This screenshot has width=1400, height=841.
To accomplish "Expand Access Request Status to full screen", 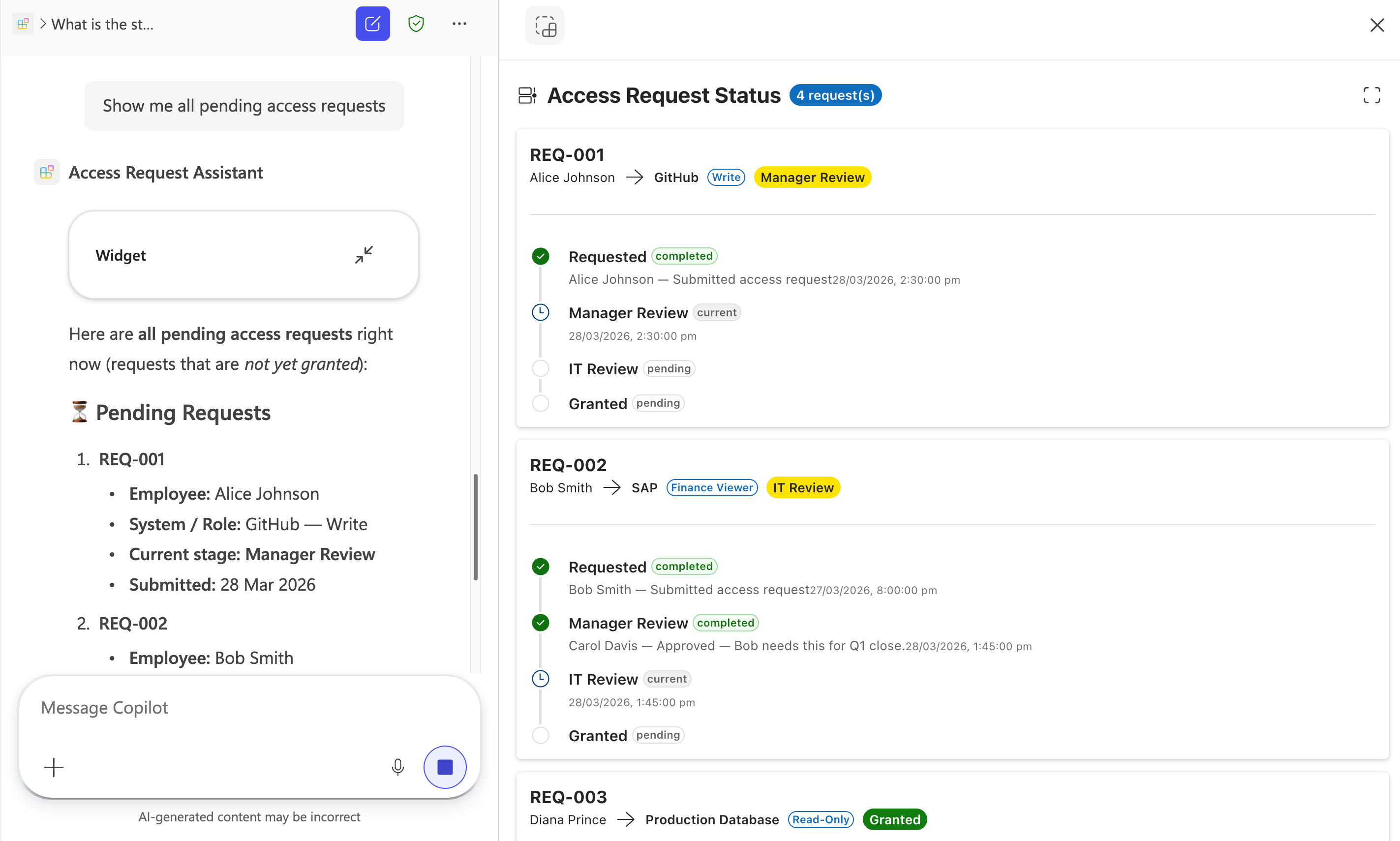I will (1371, 94).
